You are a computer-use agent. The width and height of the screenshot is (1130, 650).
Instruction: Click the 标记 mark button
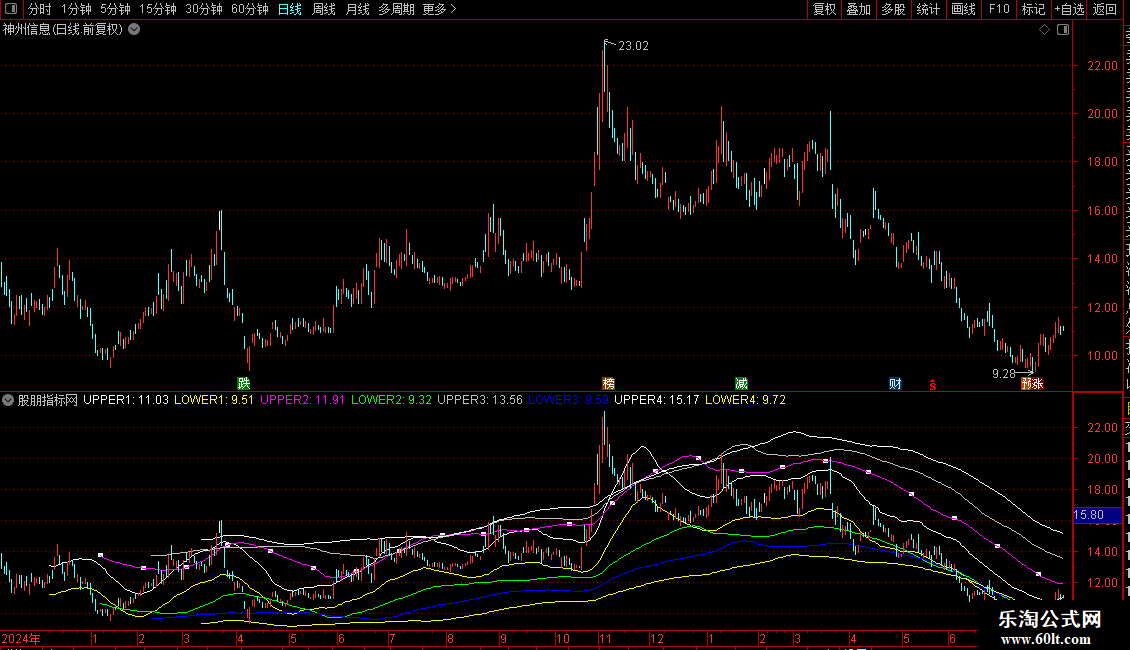point(1033,9)
